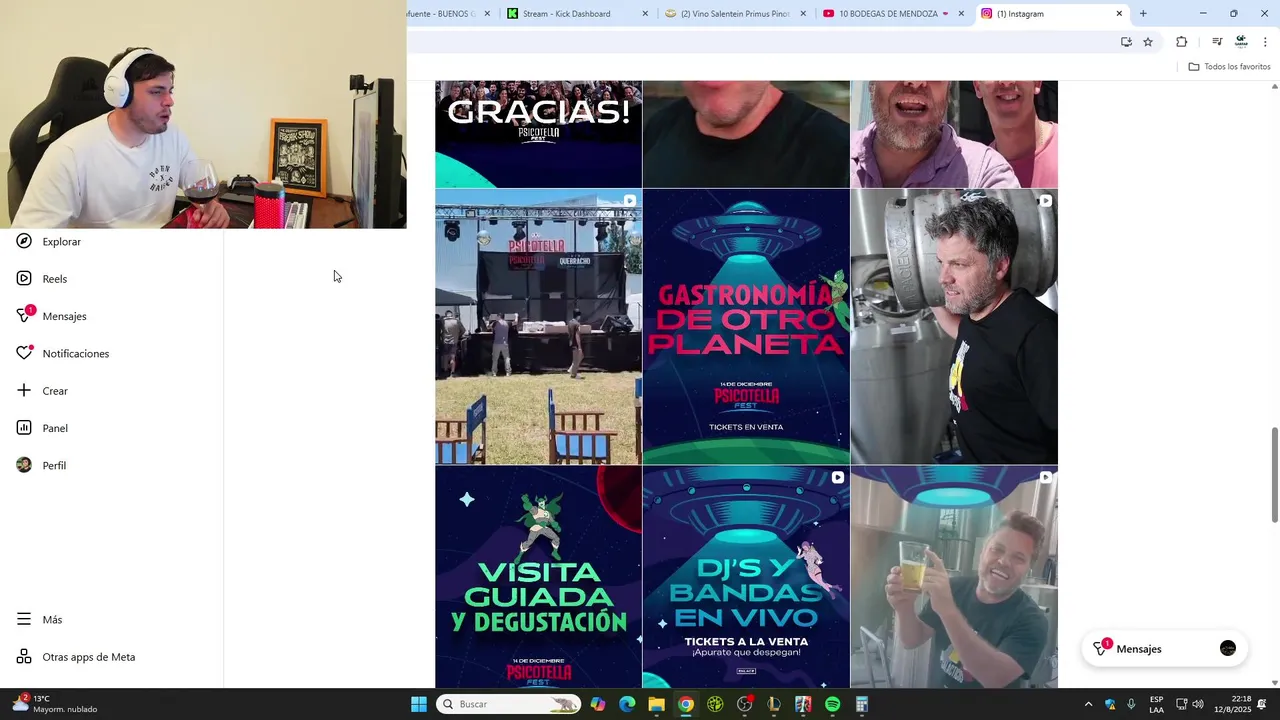Switch to the BUENOS tab
This screenshot has height=720, width=1280.
[x=452, y=14]
